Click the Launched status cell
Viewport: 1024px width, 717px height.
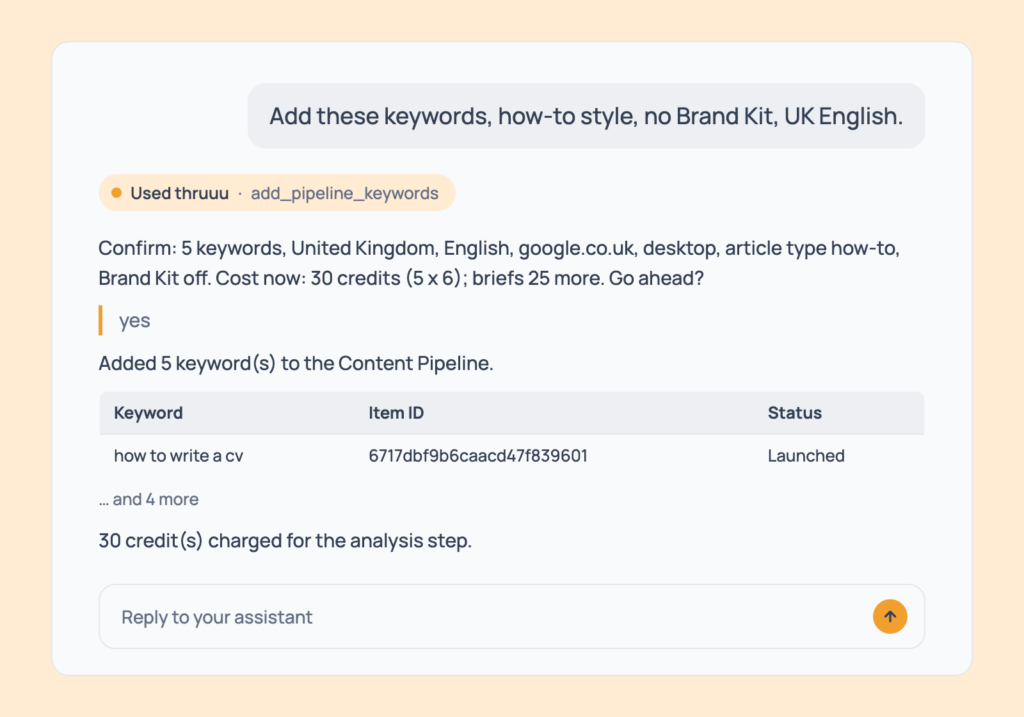(806, 455)
